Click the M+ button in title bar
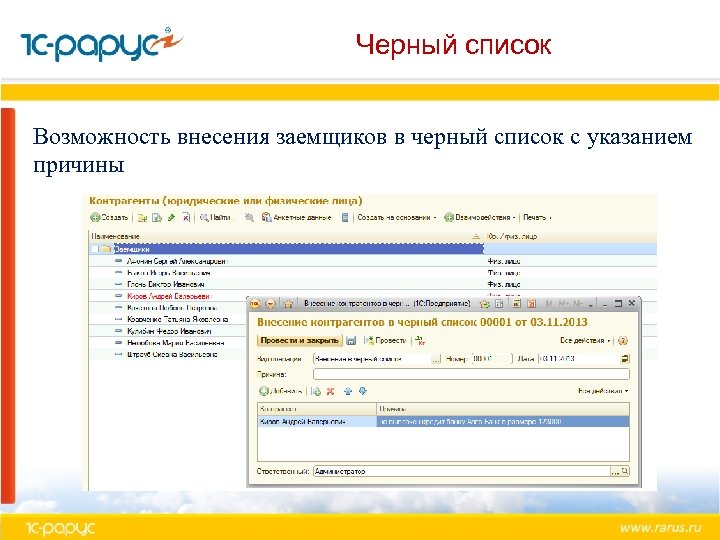 point(563,304)
